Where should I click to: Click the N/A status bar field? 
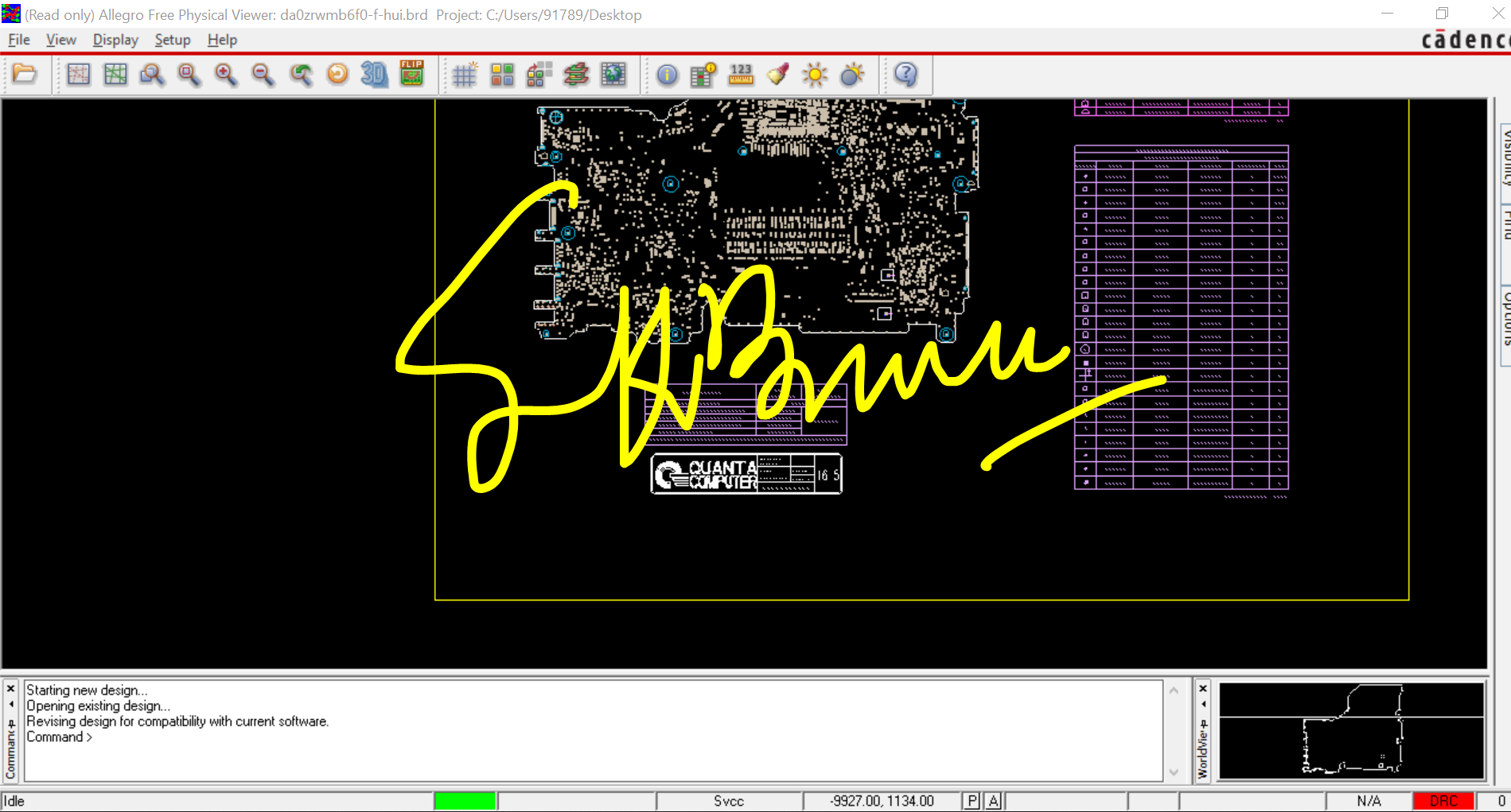click(x=1369, y=801)
